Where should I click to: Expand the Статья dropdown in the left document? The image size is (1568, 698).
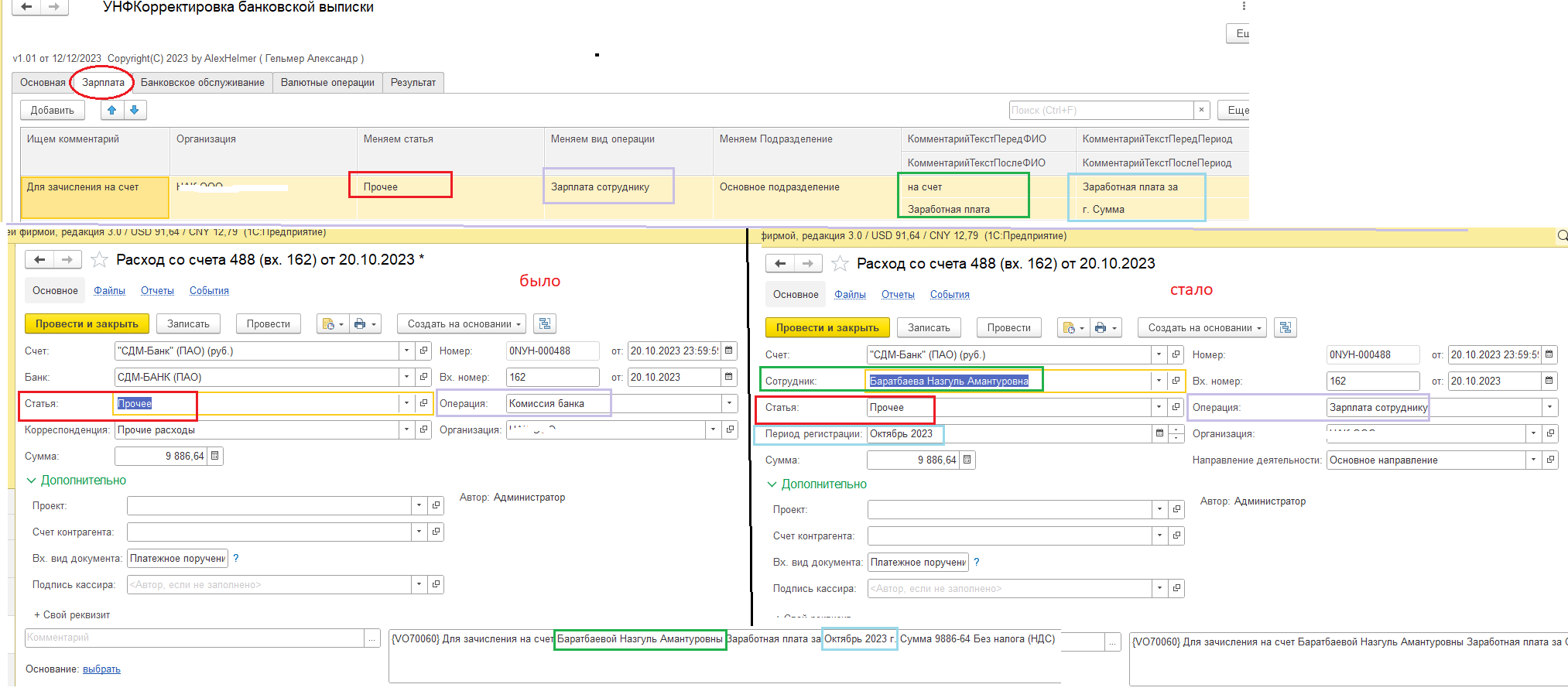[407, 403]
